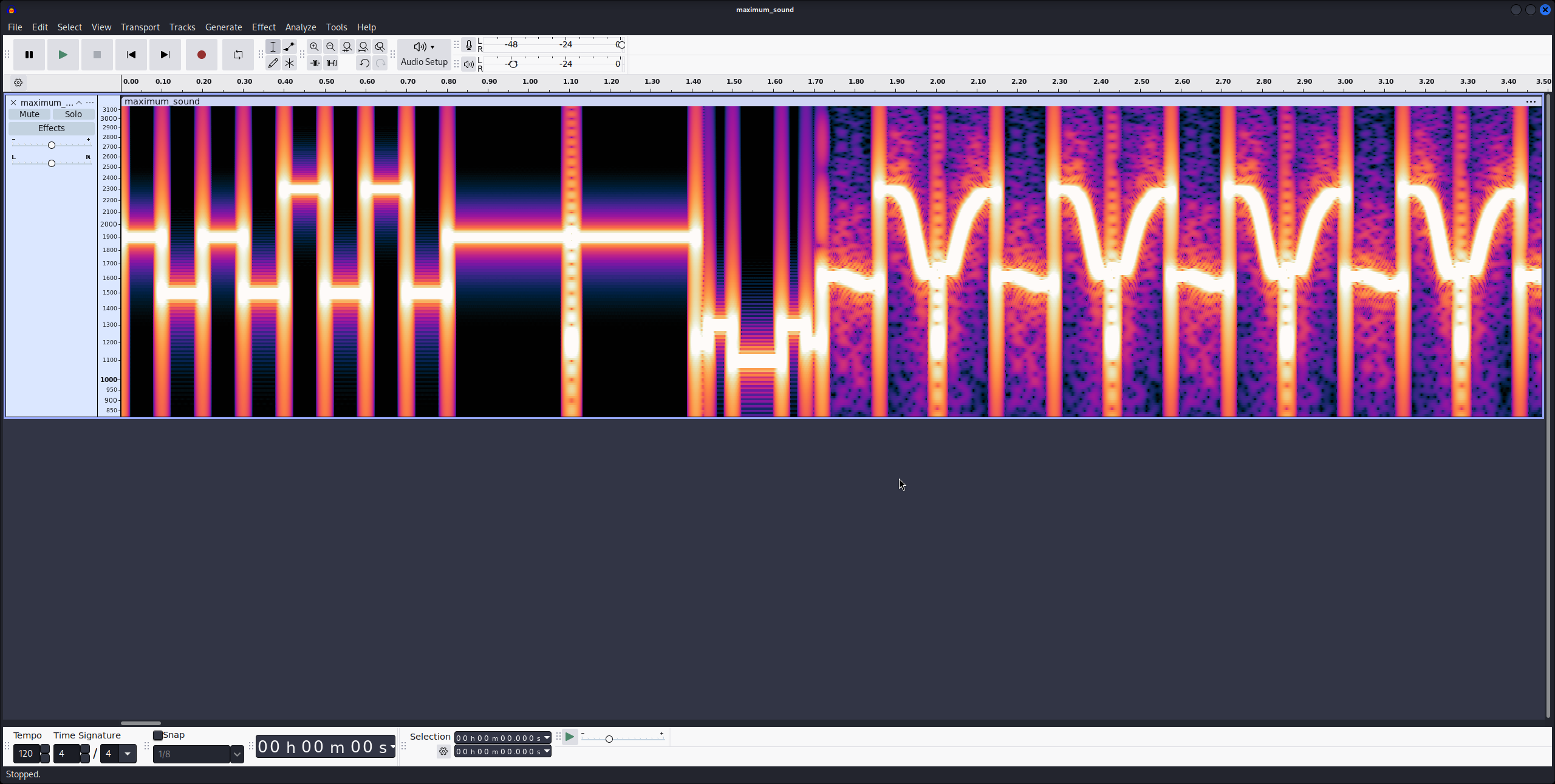Click the Zoom In icon
1555x784 pixels.
[315, 46]
